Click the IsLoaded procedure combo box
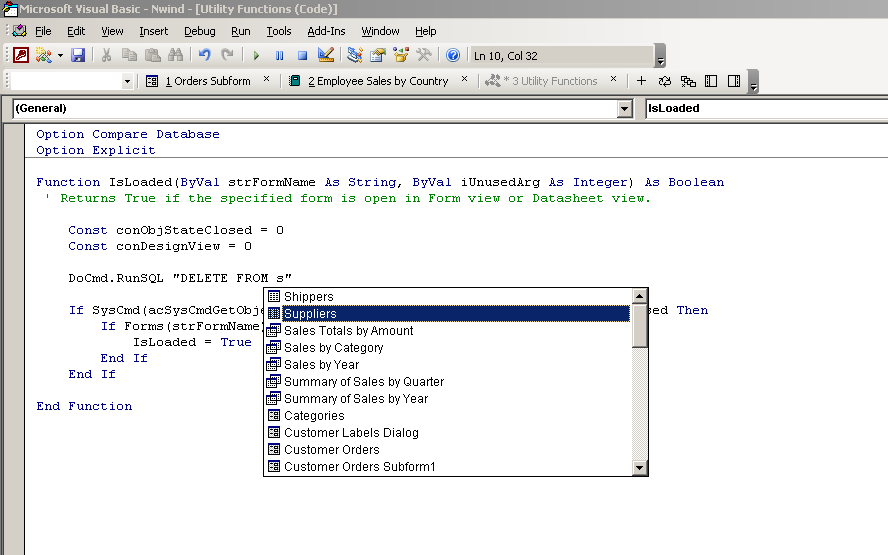The height and width of the screenshot is (555, 888). coord(767,108)
